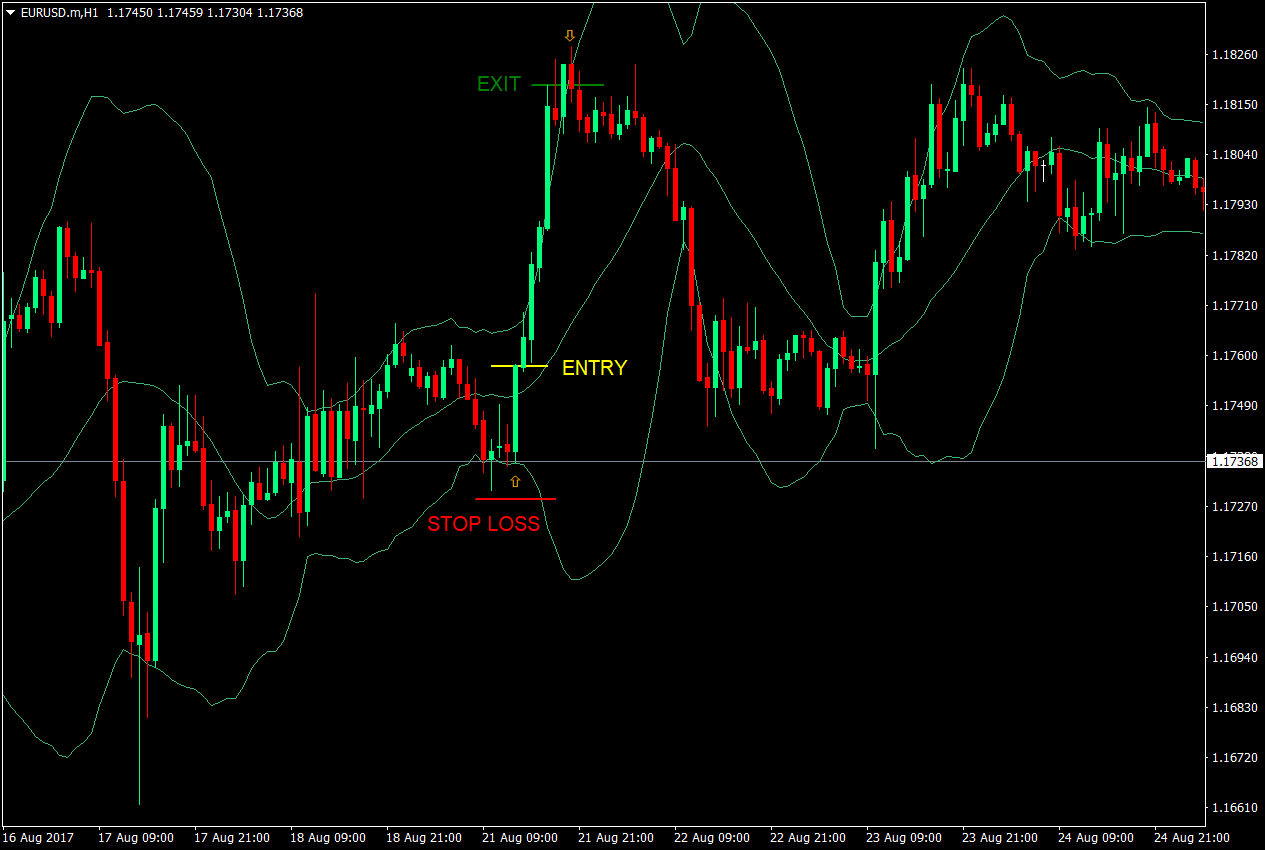Image resolution: width=1265 pixels, height=850 pixels.
Task: Select the yellow ENTRY text label
Action: (x=594, y=368)
